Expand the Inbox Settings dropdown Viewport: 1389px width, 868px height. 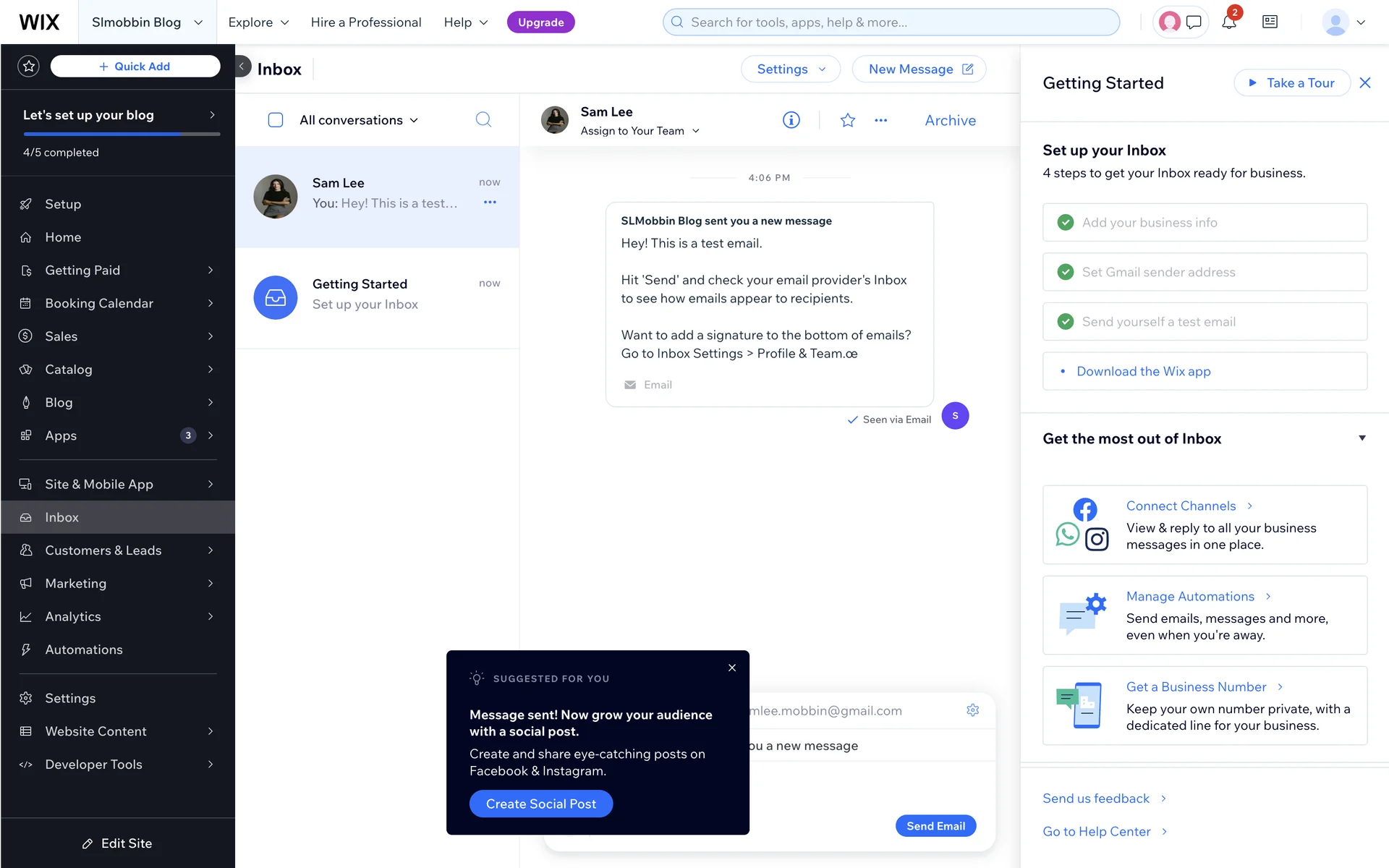coord(790,69)
